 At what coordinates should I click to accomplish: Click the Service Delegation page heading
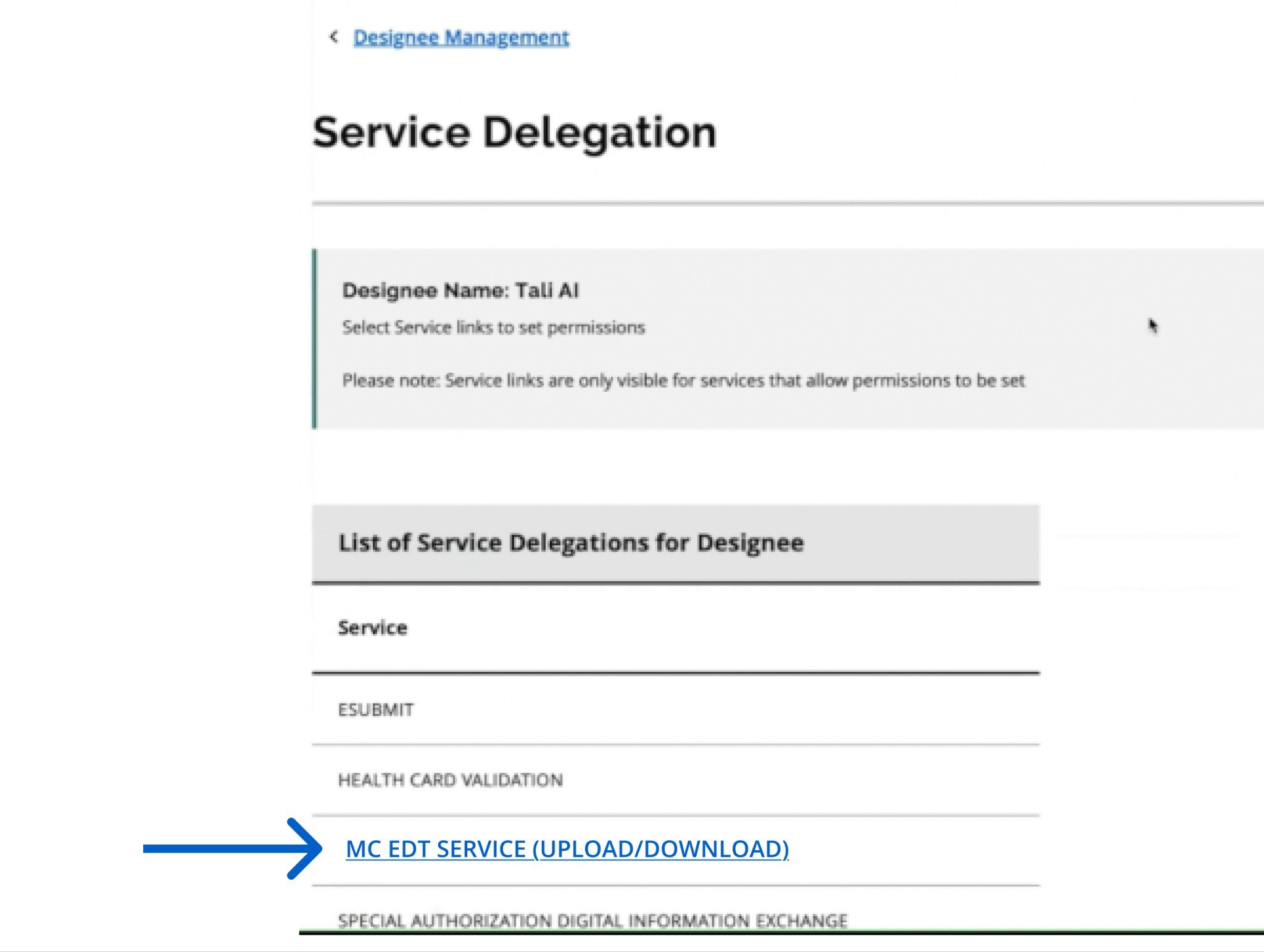tap(513, 133)
